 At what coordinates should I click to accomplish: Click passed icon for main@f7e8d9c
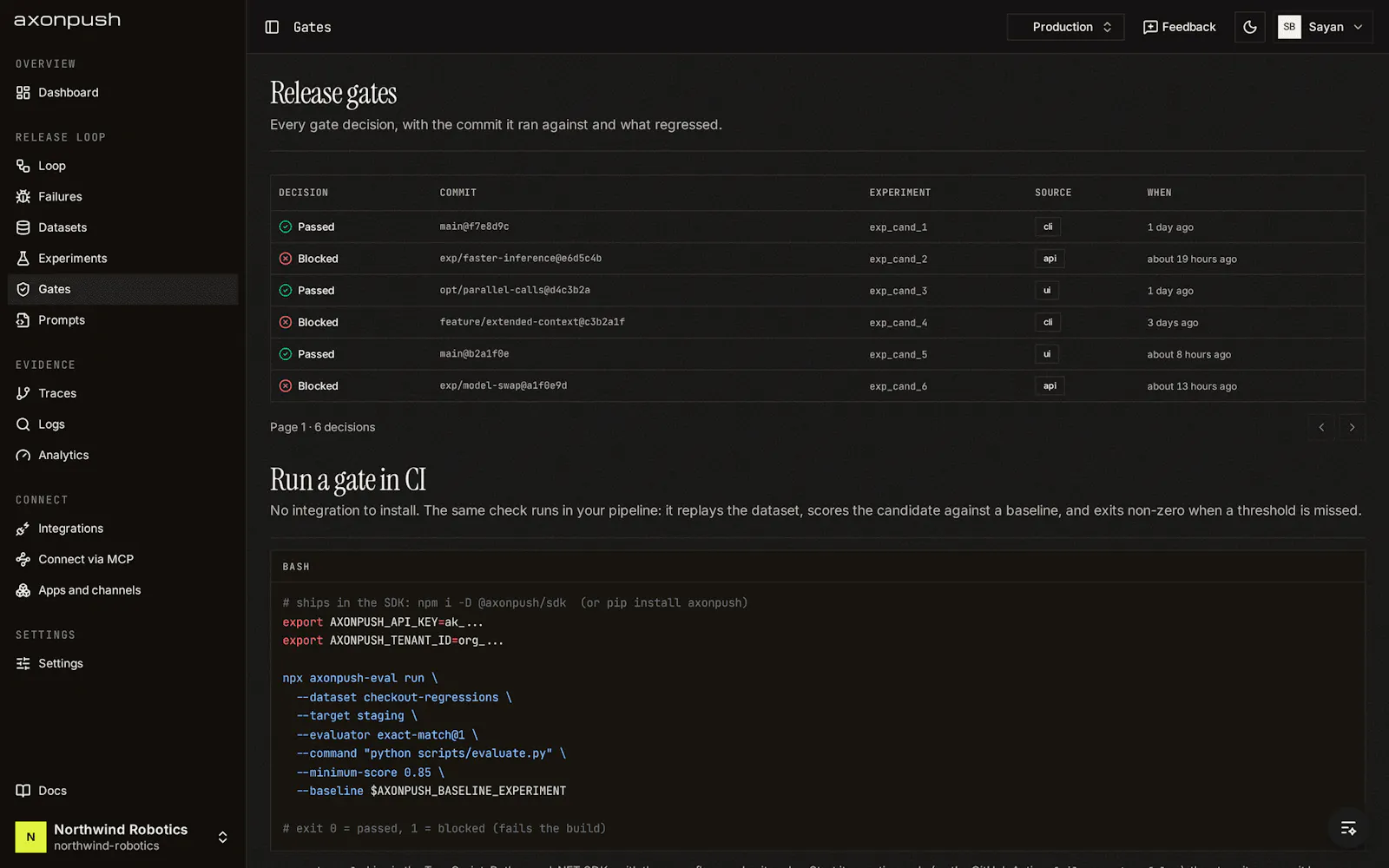pyautogui.click(x=286, y=227)
